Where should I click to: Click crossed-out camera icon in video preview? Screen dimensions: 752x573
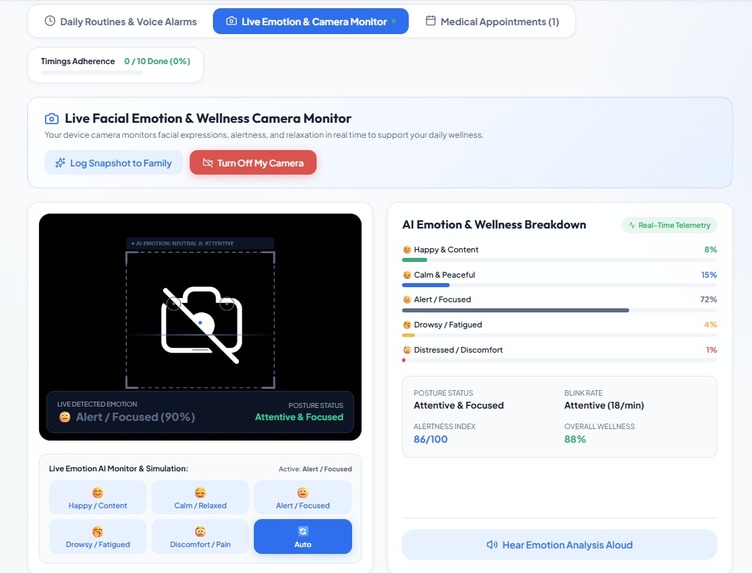coord(201,325)
